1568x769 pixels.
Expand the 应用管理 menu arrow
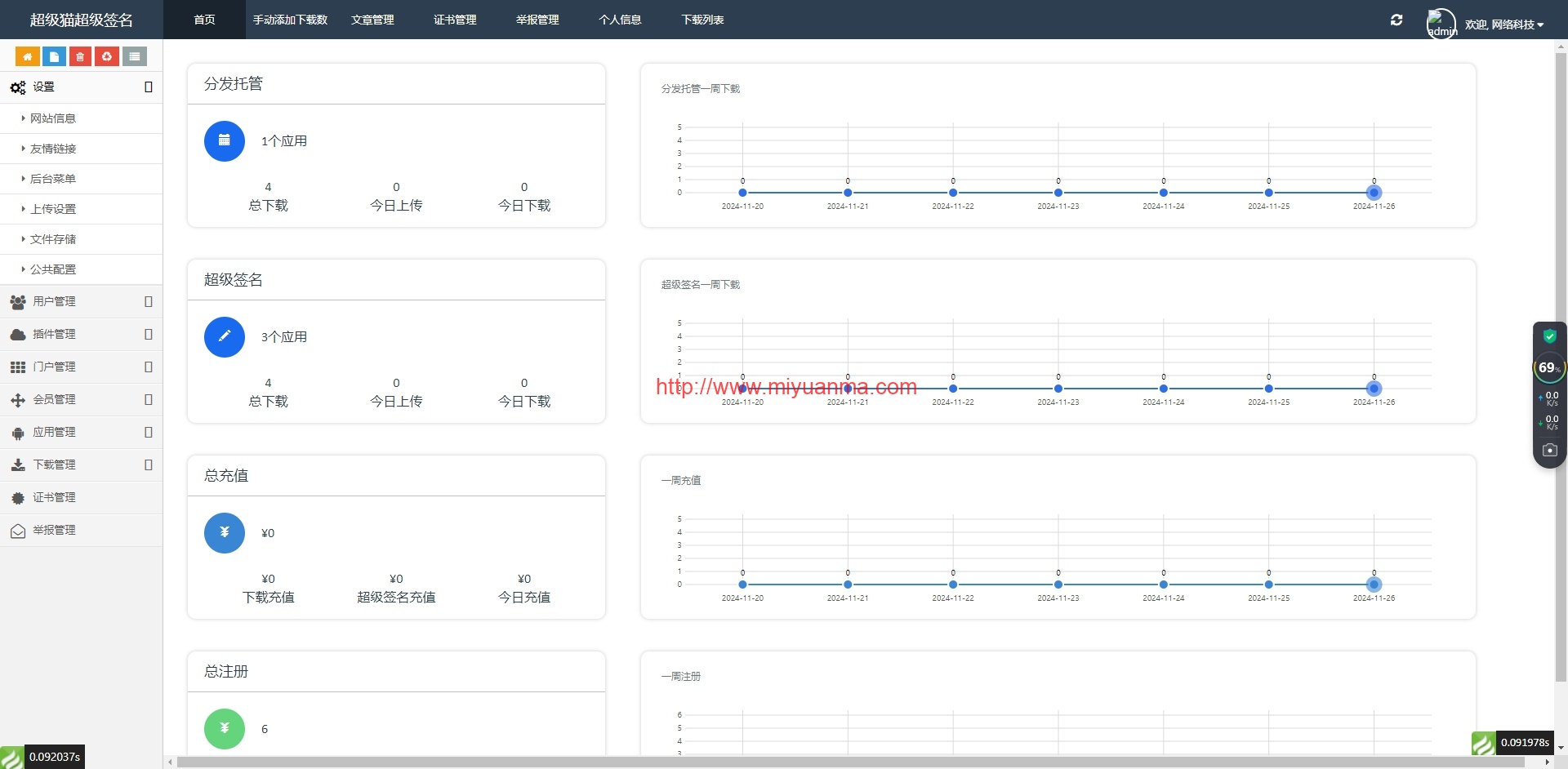pos(149,433)
